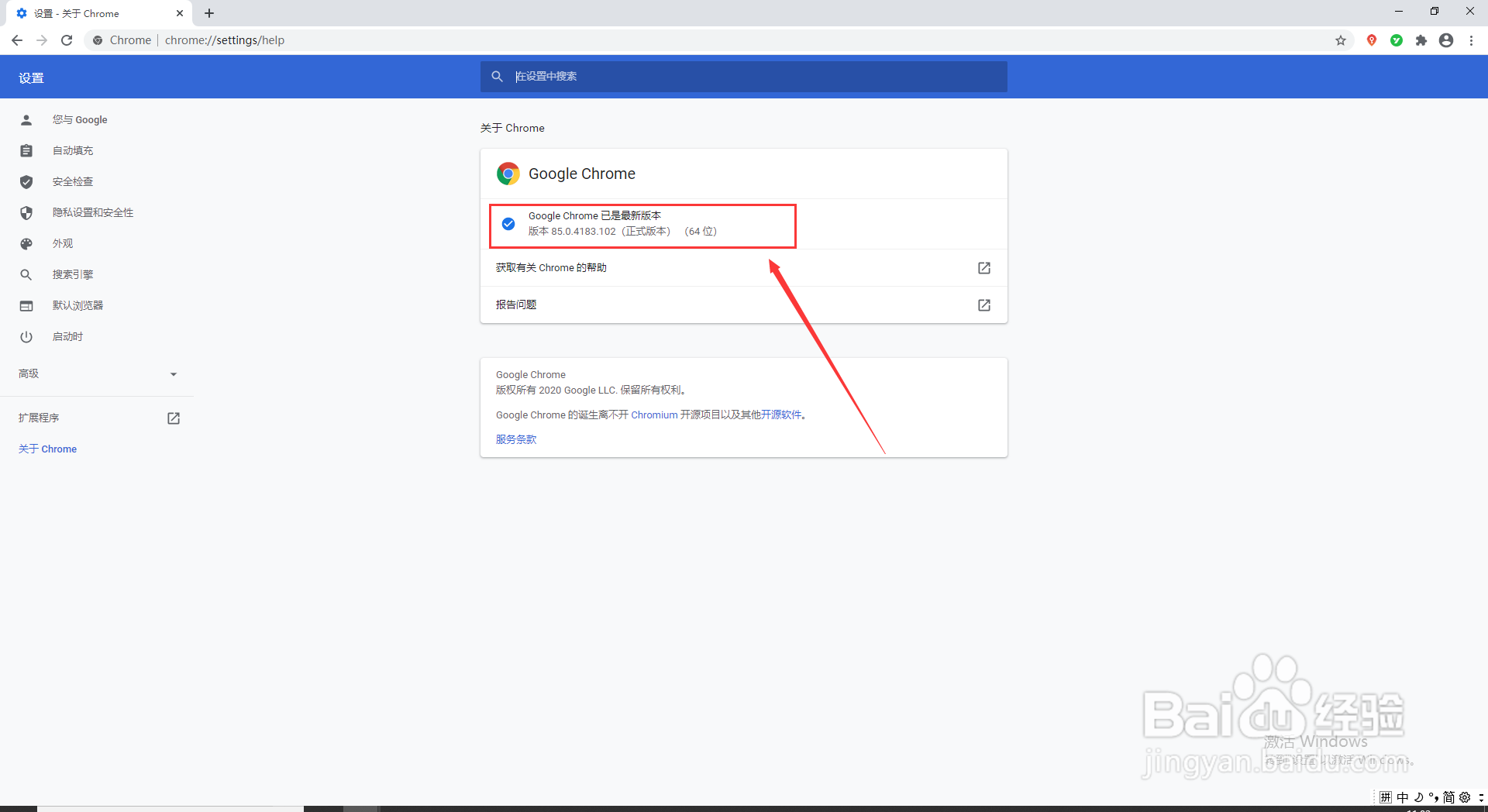Expand the 高级 section dropdown arrow
Screen dimensions: 1488x812
point(174,374)
